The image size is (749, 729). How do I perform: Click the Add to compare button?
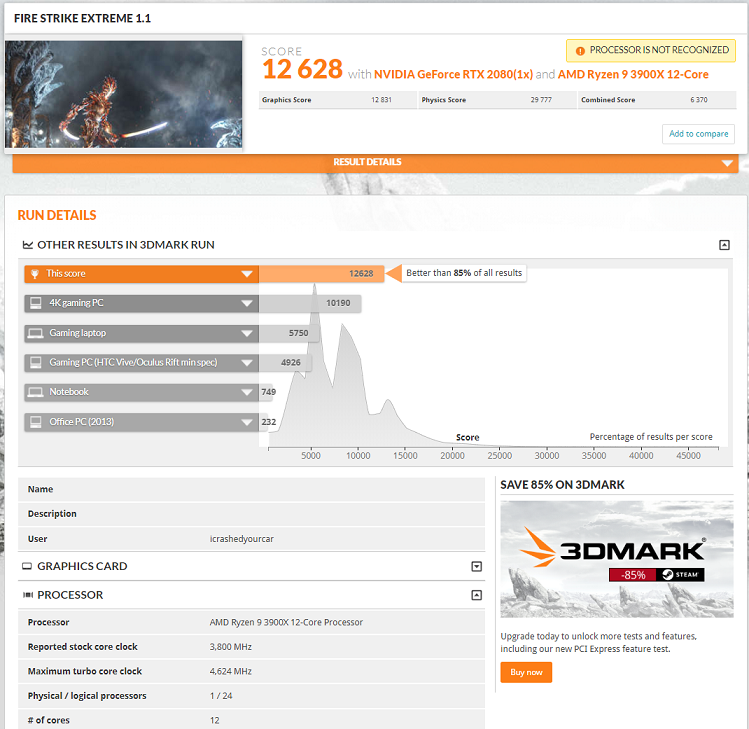(x=698, y=134)
